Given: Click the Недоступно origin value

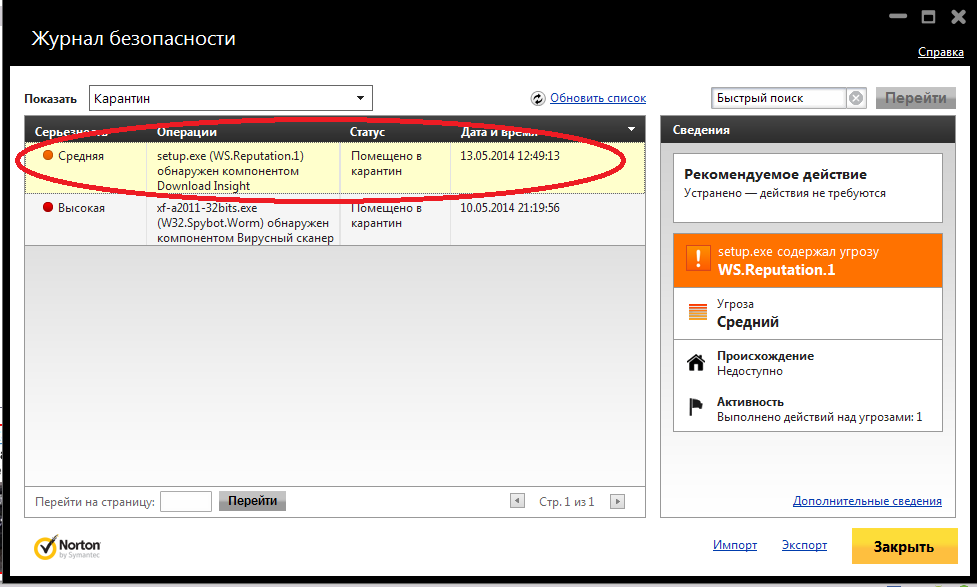Looking at the screenshot, I should tap(750, 371).
